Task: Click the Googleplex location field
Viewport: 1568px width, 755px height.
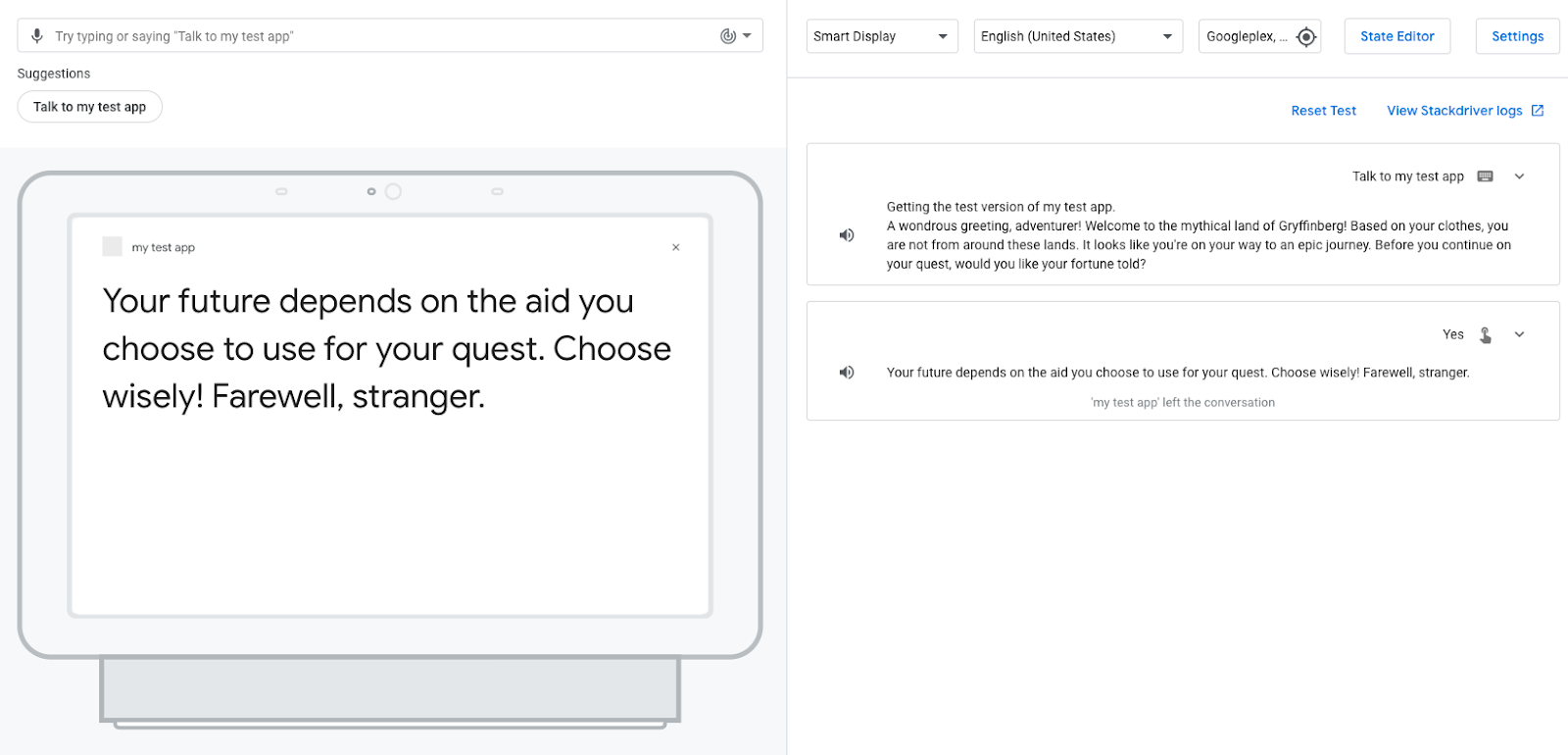Action: pyautogui.click(x=1245, y=36)
